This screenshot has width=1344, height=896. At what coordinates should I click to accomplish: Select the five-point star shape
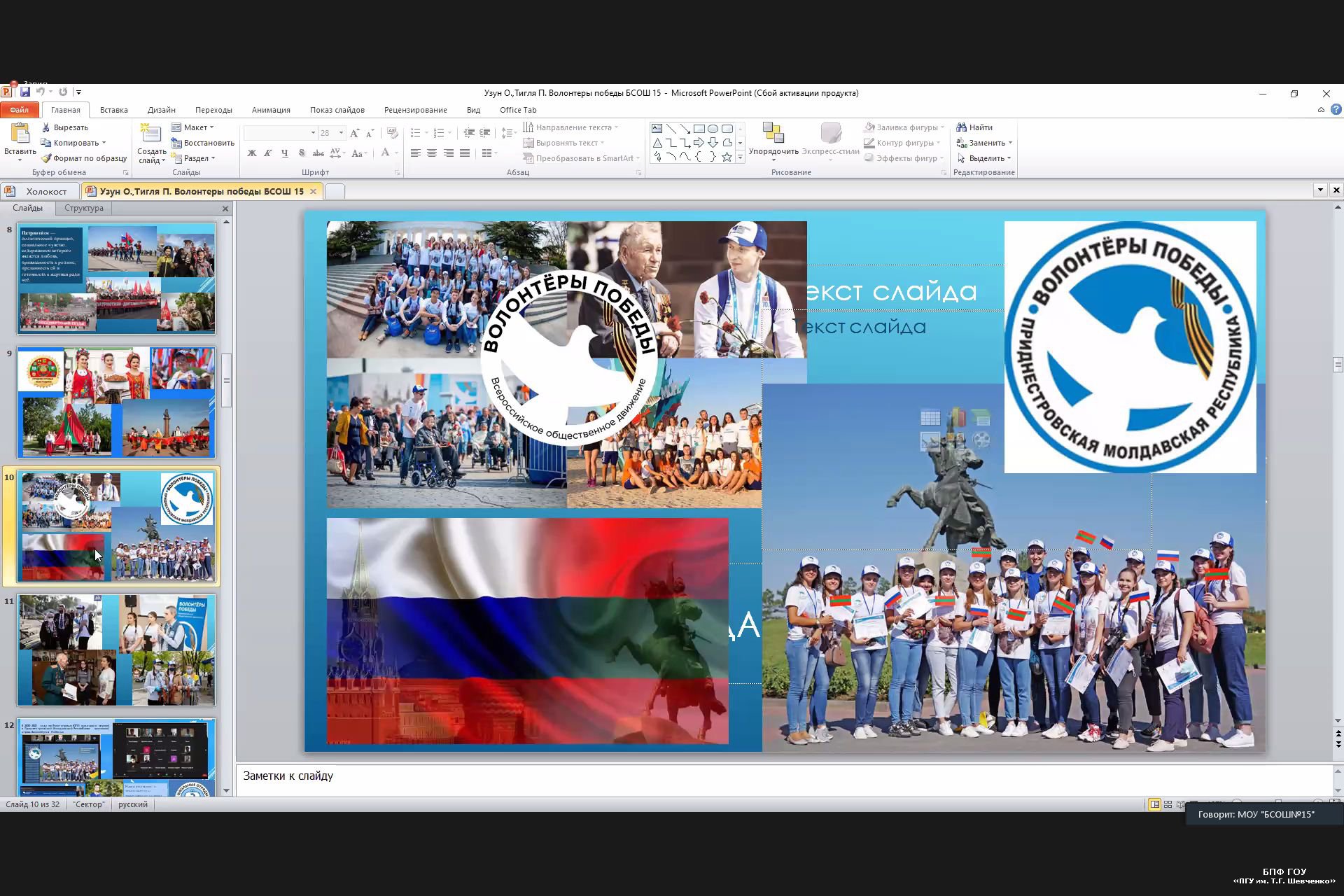coord(727,157)
